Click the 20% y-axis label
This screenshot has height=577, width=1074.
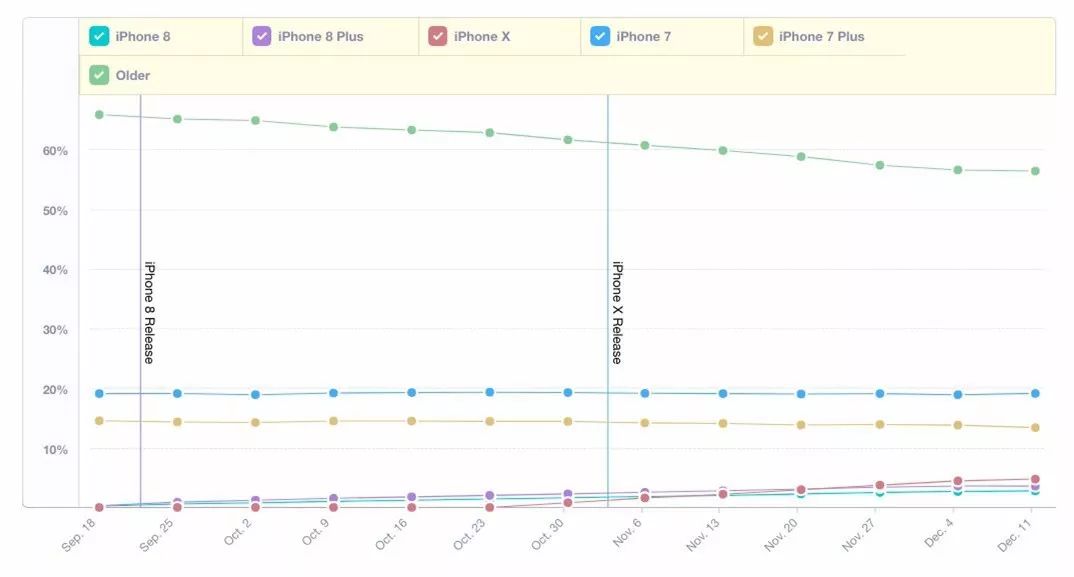coord(54,390)
